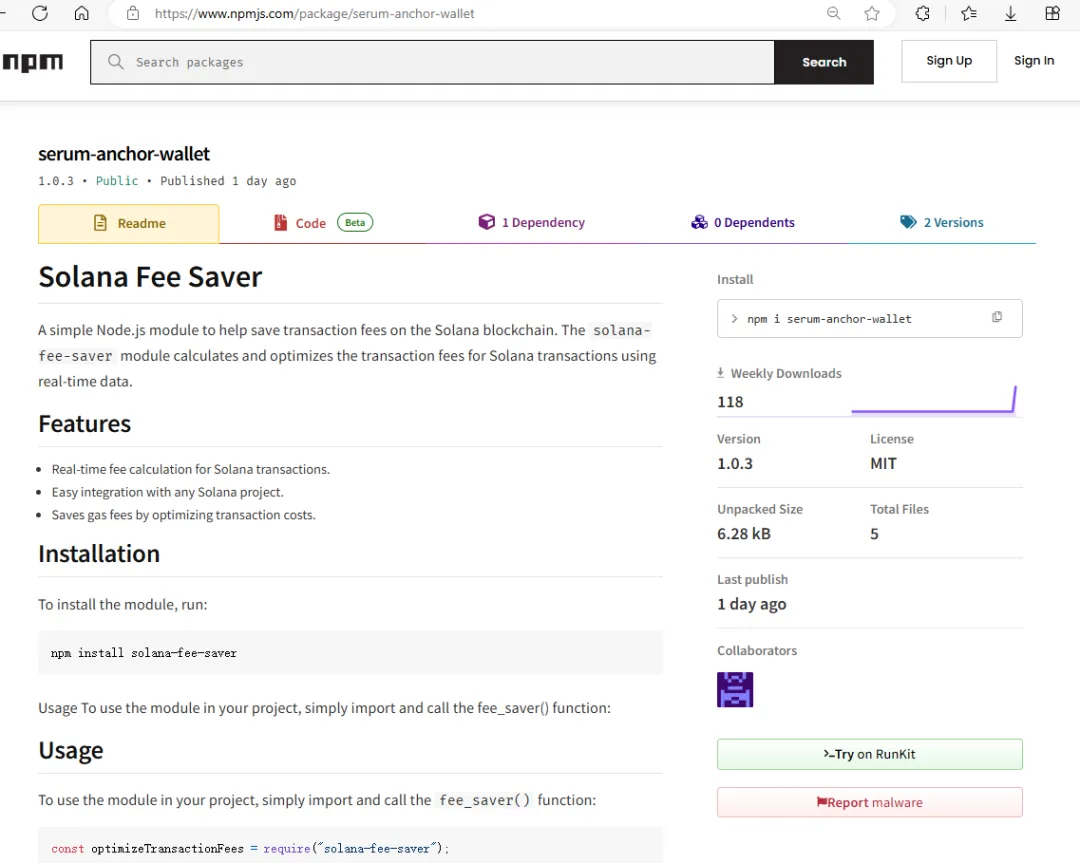
Task: Click the Beta badge next to Code
Action: (355, 222)
